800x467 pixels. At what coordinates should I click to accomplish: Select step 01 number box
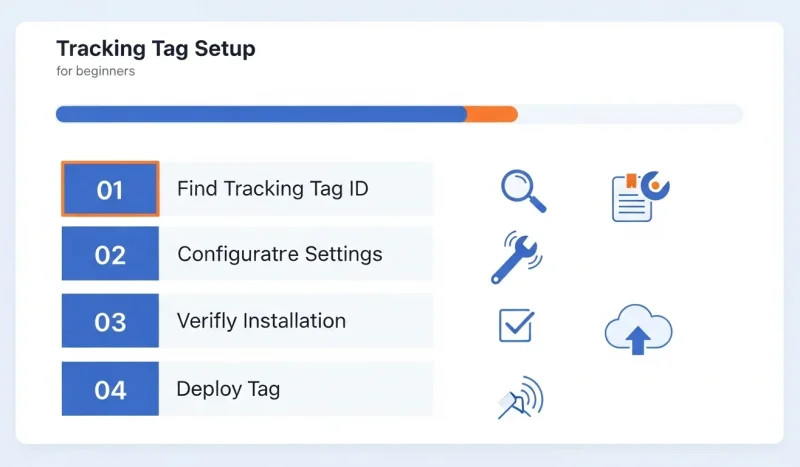[x=110, y=189]
